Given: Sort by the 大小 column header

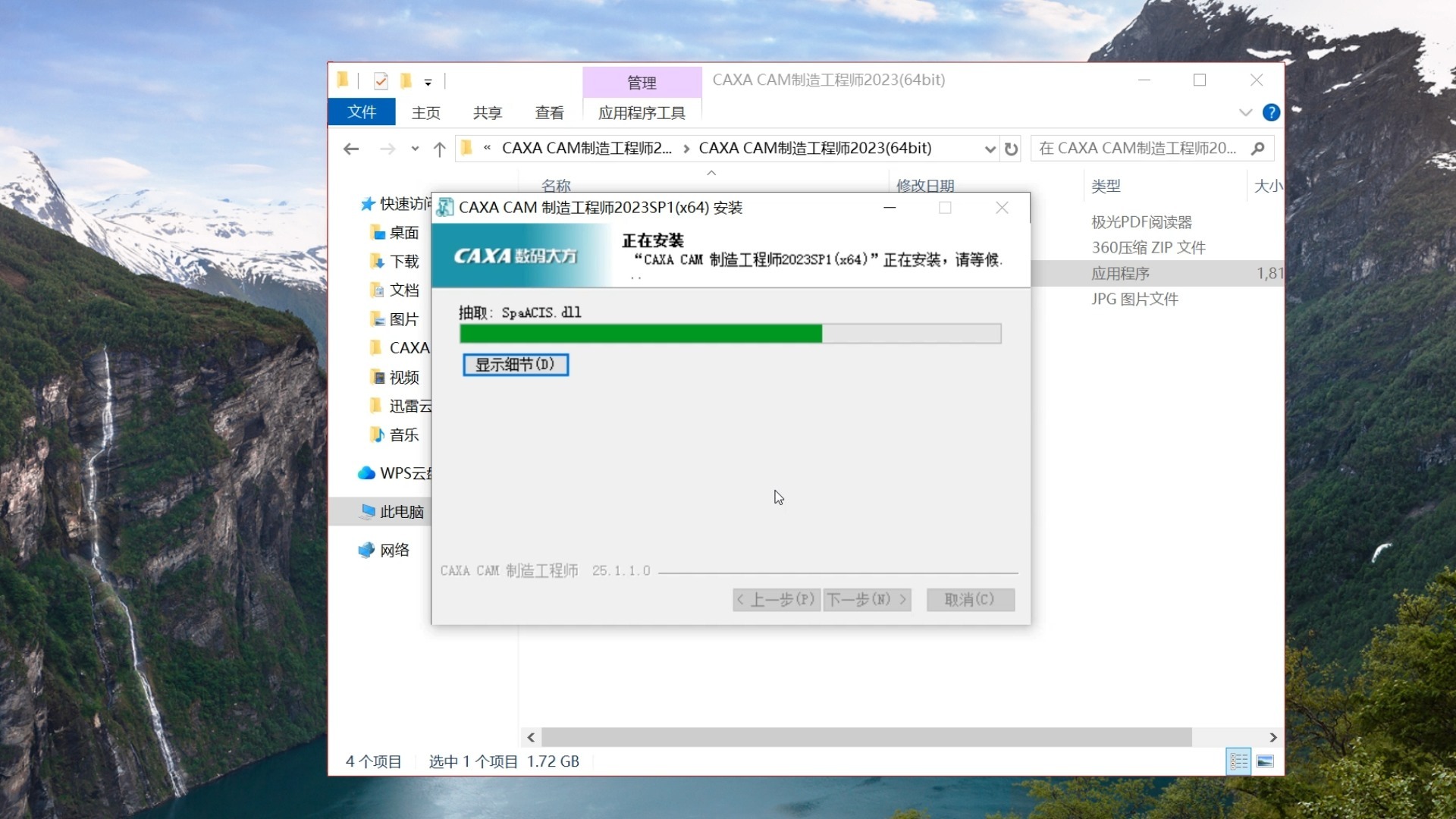Looking at the screenshot, I should (x=1268, y=186).
